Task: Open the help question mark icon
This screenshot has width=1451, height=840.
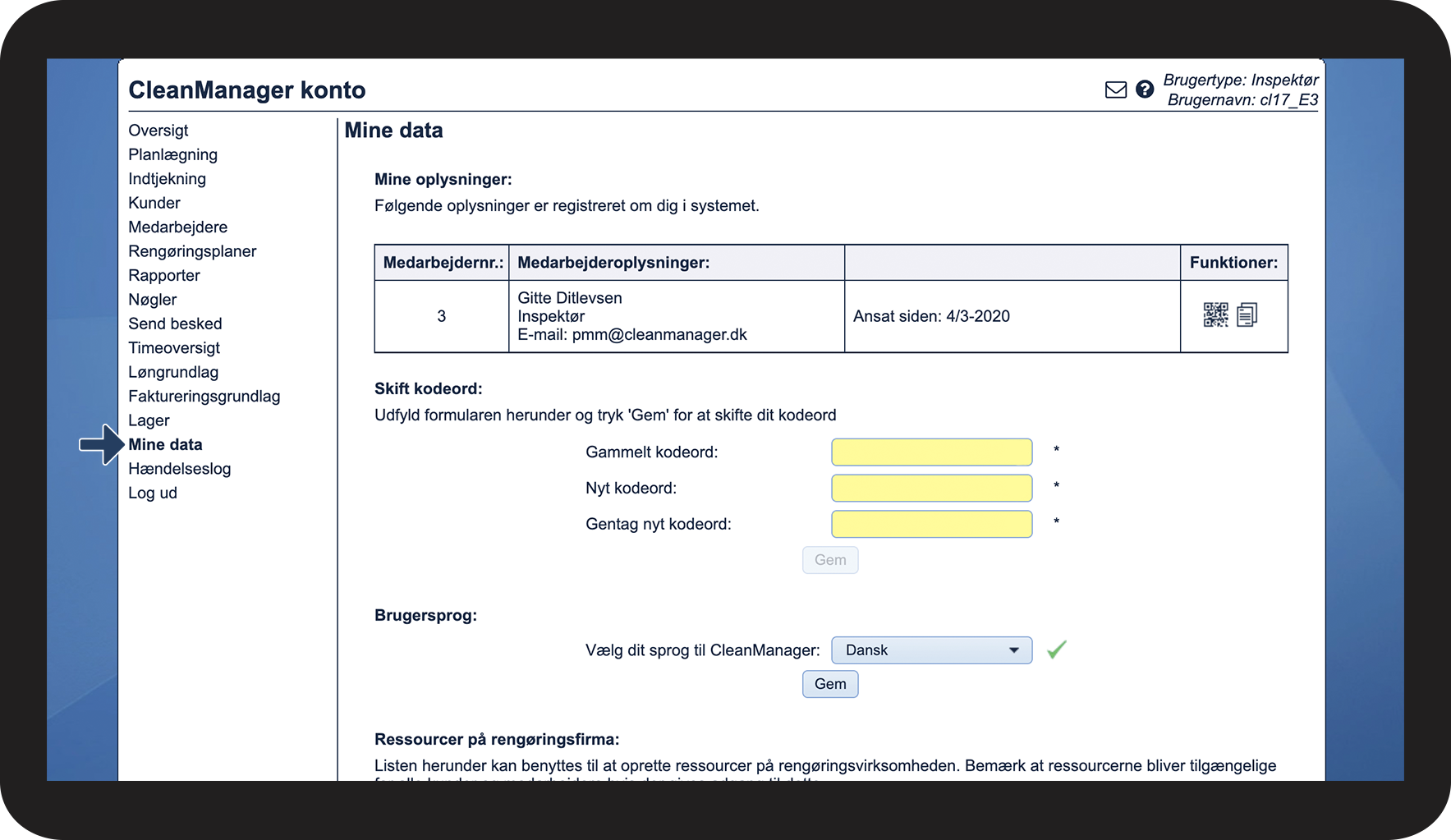Action: coord(1144,90)
